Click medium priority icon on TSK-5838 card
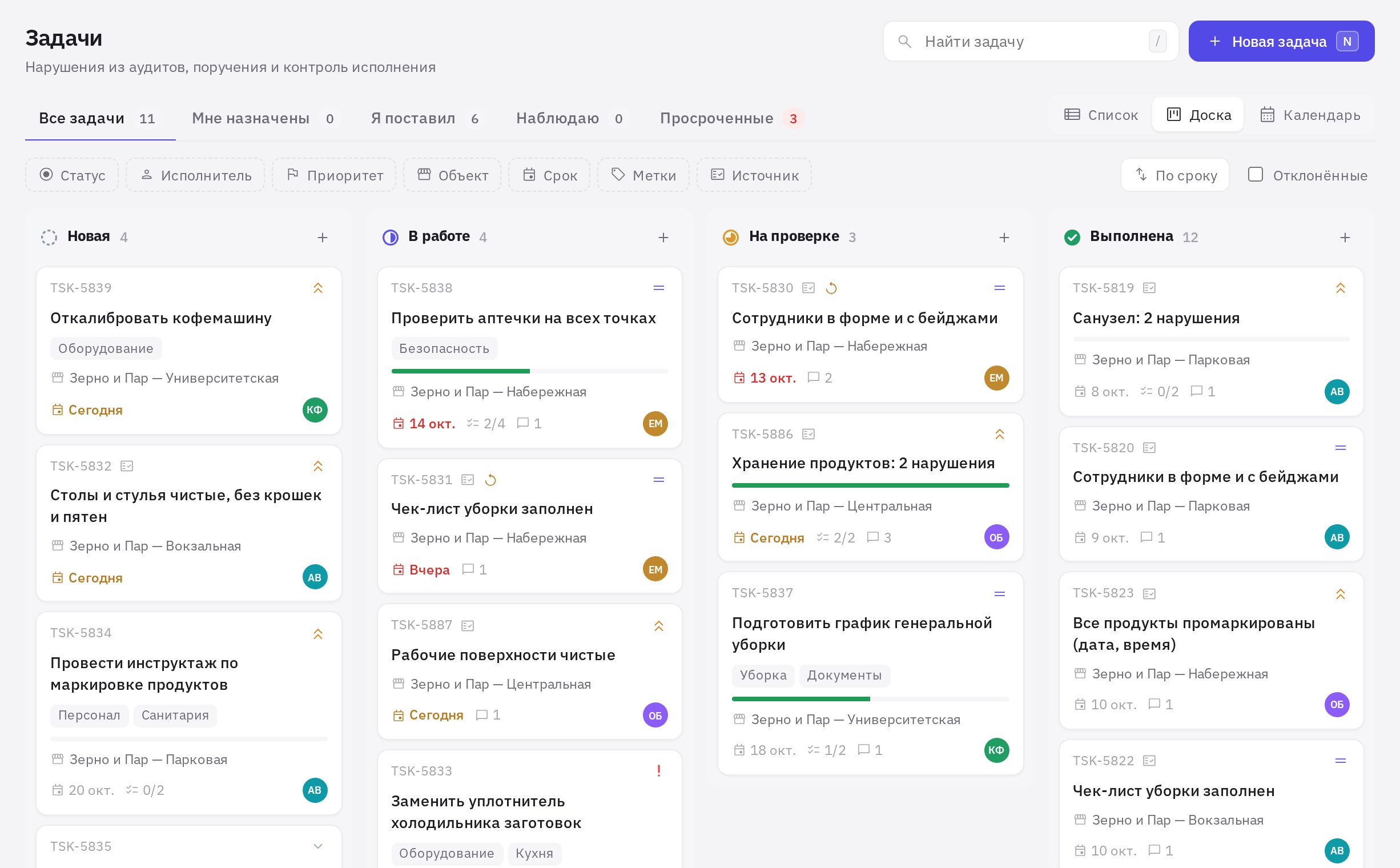Viewport: 1400px width, 868px height. point(659,288)
